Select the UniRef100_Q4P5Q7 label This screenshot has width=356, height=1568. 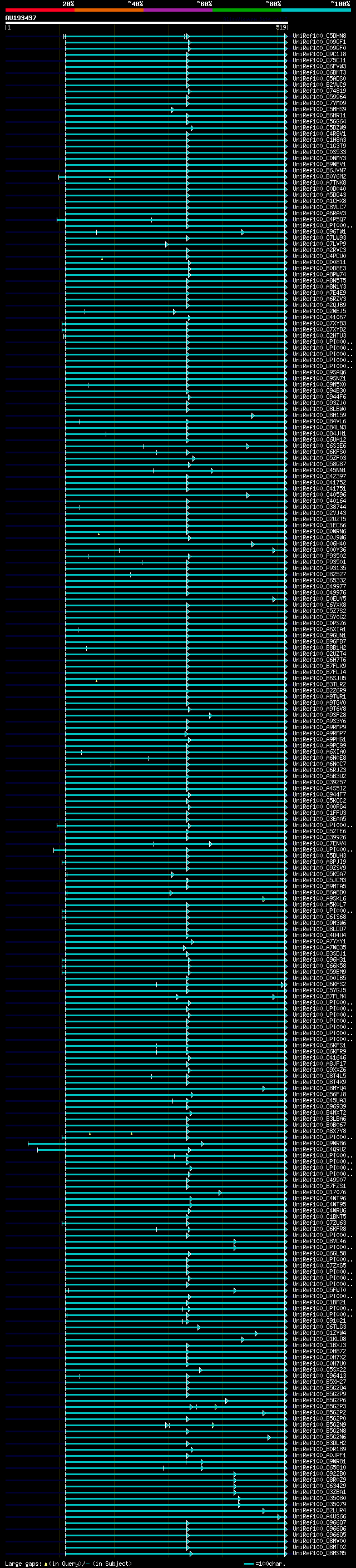(319, 219)
